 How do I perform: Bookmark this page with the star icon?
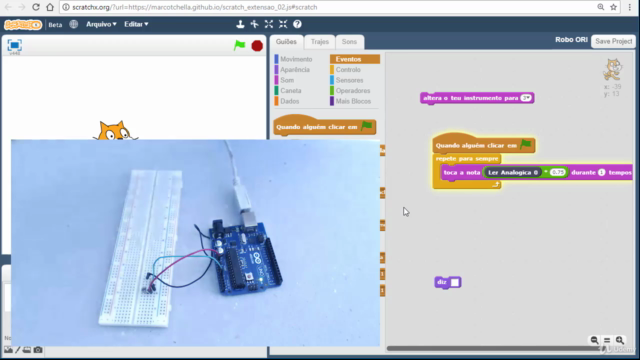613,7
